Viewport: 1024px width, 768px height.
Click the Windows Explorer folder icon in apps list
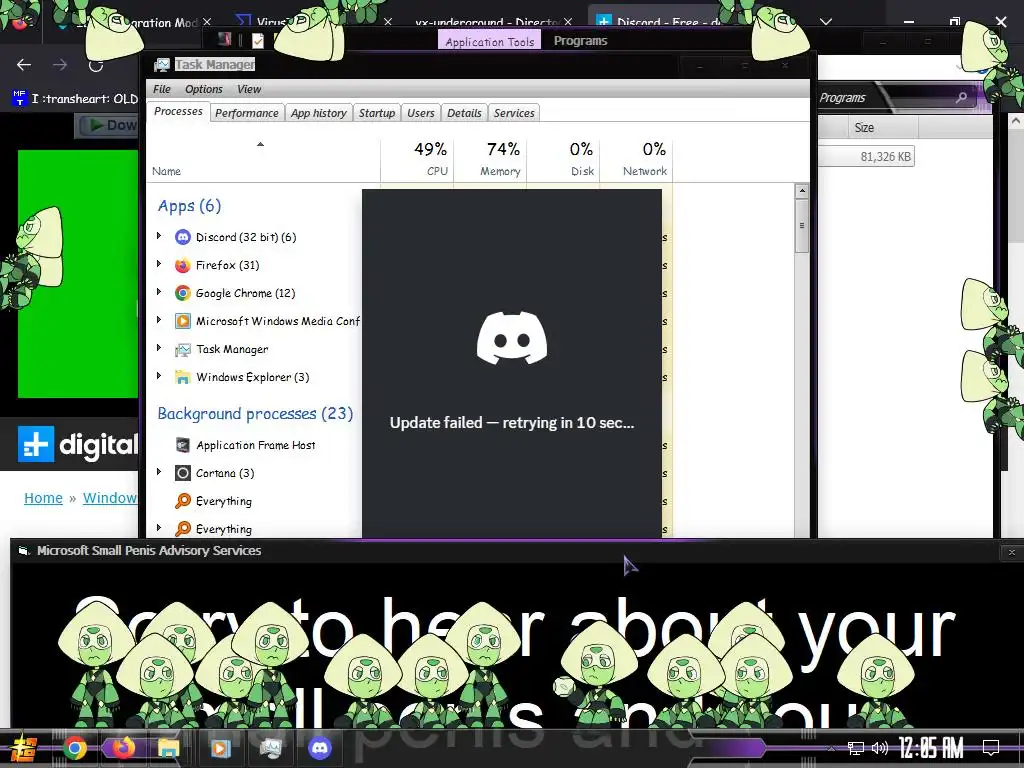click(x=183, y=377)
